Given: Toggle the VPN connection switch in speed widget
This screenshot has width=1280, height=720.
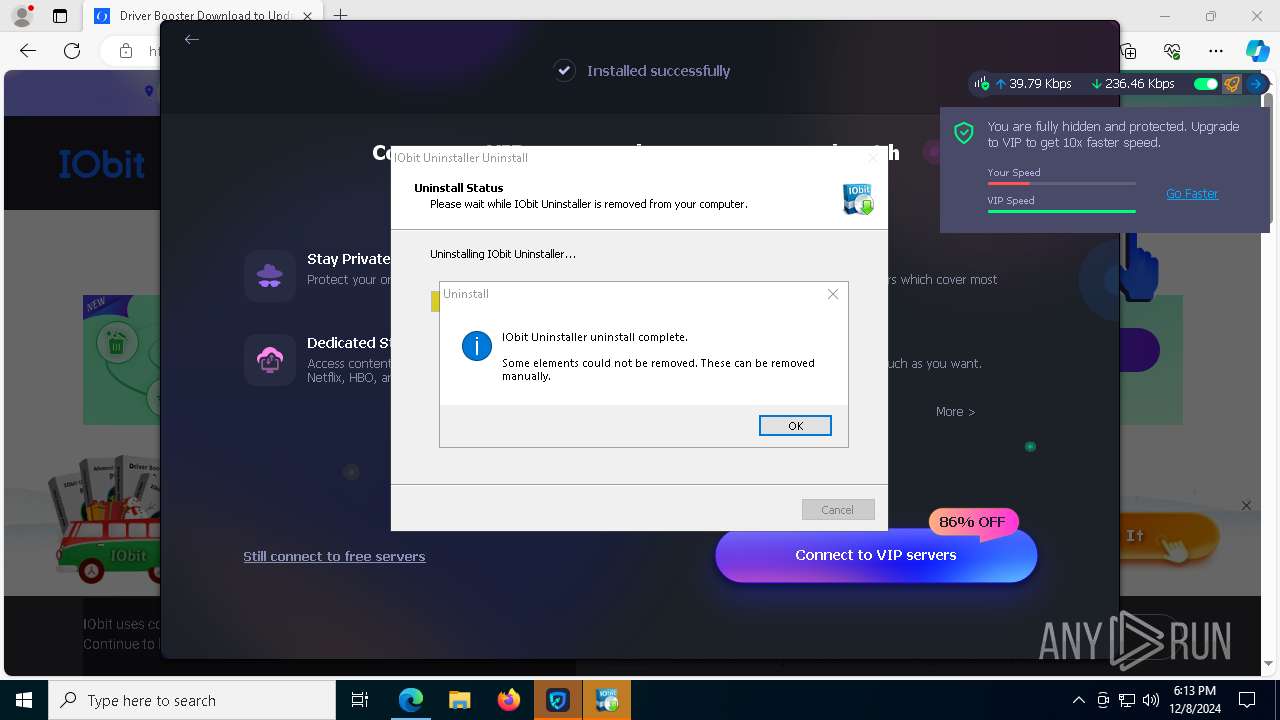Looking at the screenshot, I should [x=1206, y=84].
